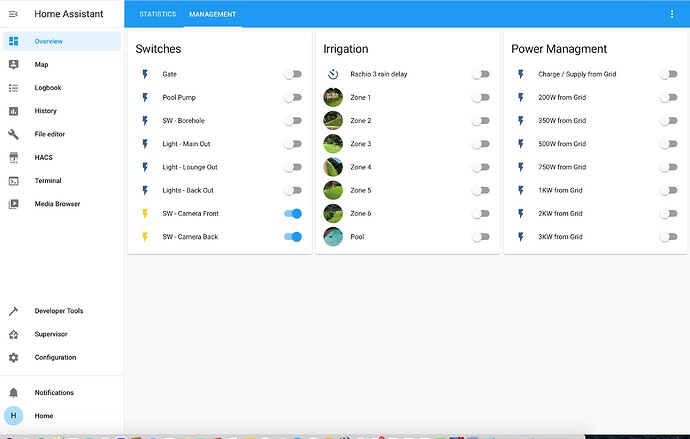Open the Notifications bell icon
This screenshot has width=690, height=439.
[14, 392]
